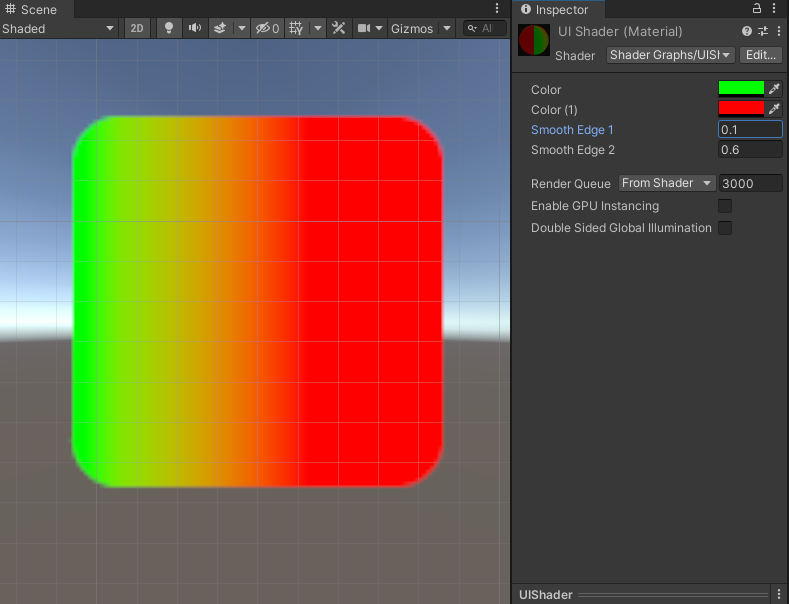This screenshot has width=789, height=604.
Task: Toggle hidden objects visibility icon
Action: click(x=267, y=29)
